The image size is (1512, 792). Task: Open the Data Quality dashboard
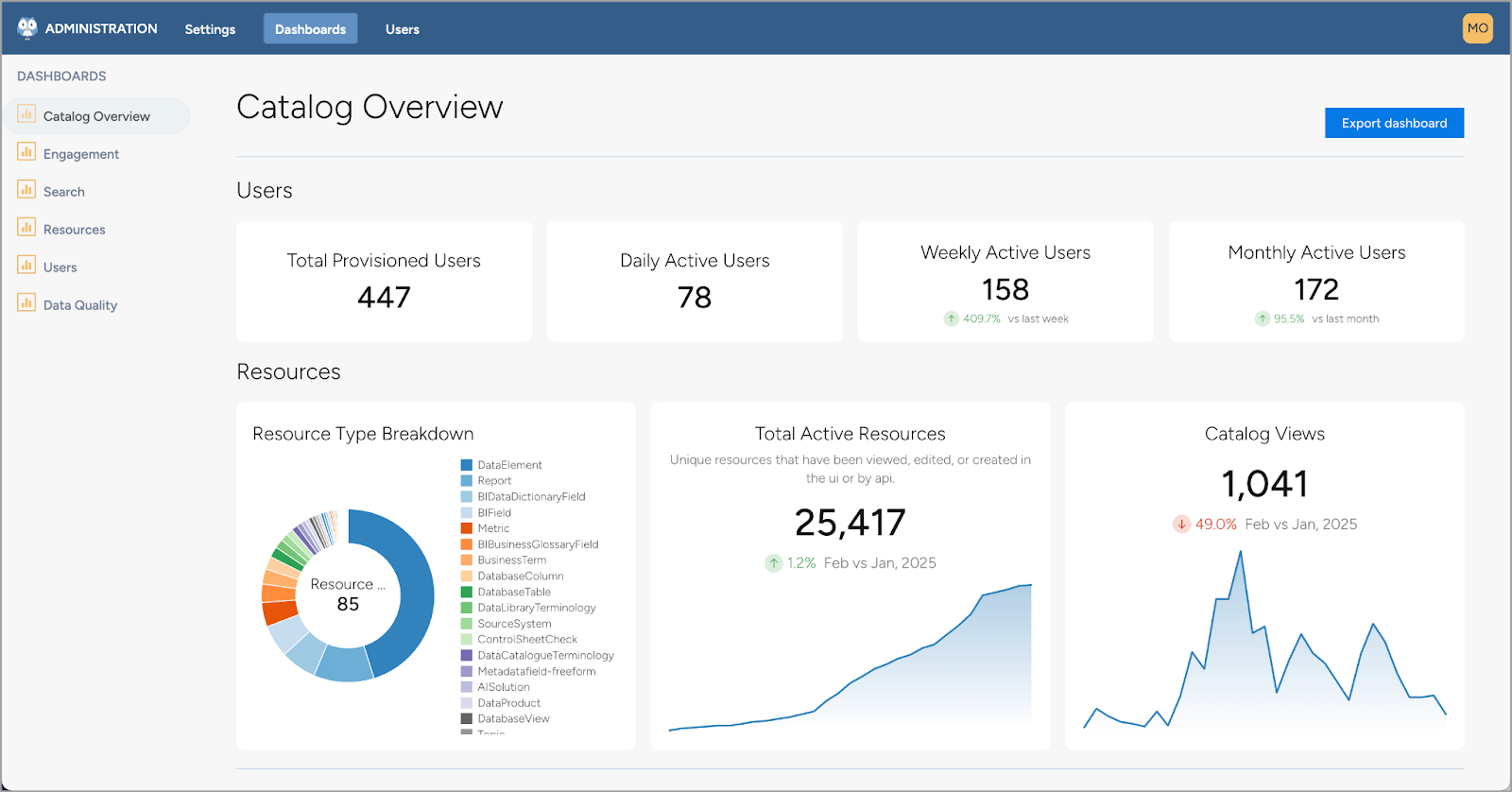tap(80, 305)
